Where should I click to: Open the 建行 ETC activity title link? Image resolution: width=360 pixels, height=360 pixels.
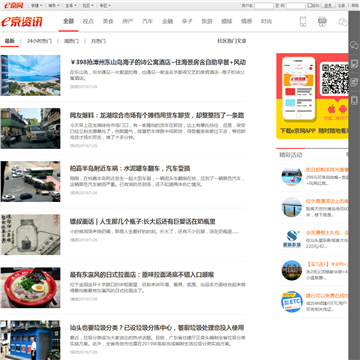327,296
